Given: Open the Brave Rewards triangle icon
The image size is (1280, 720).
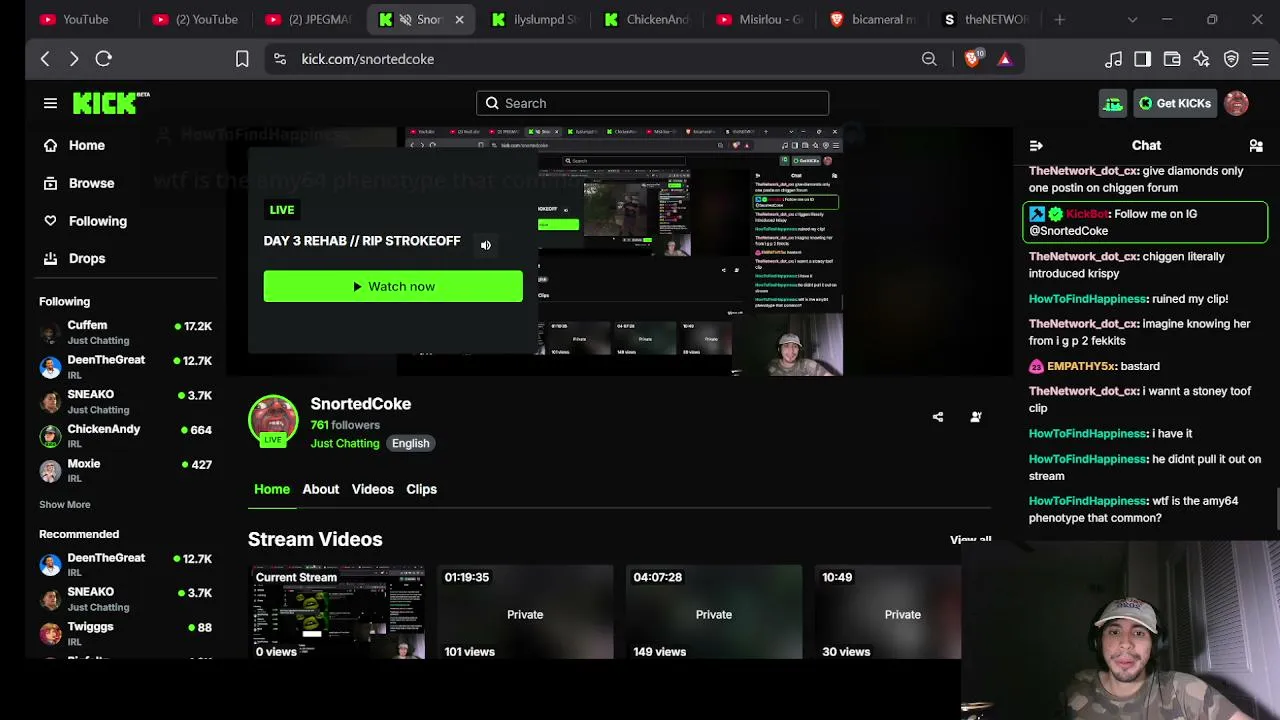Looking at the screenshot, I should [1005, 59].
